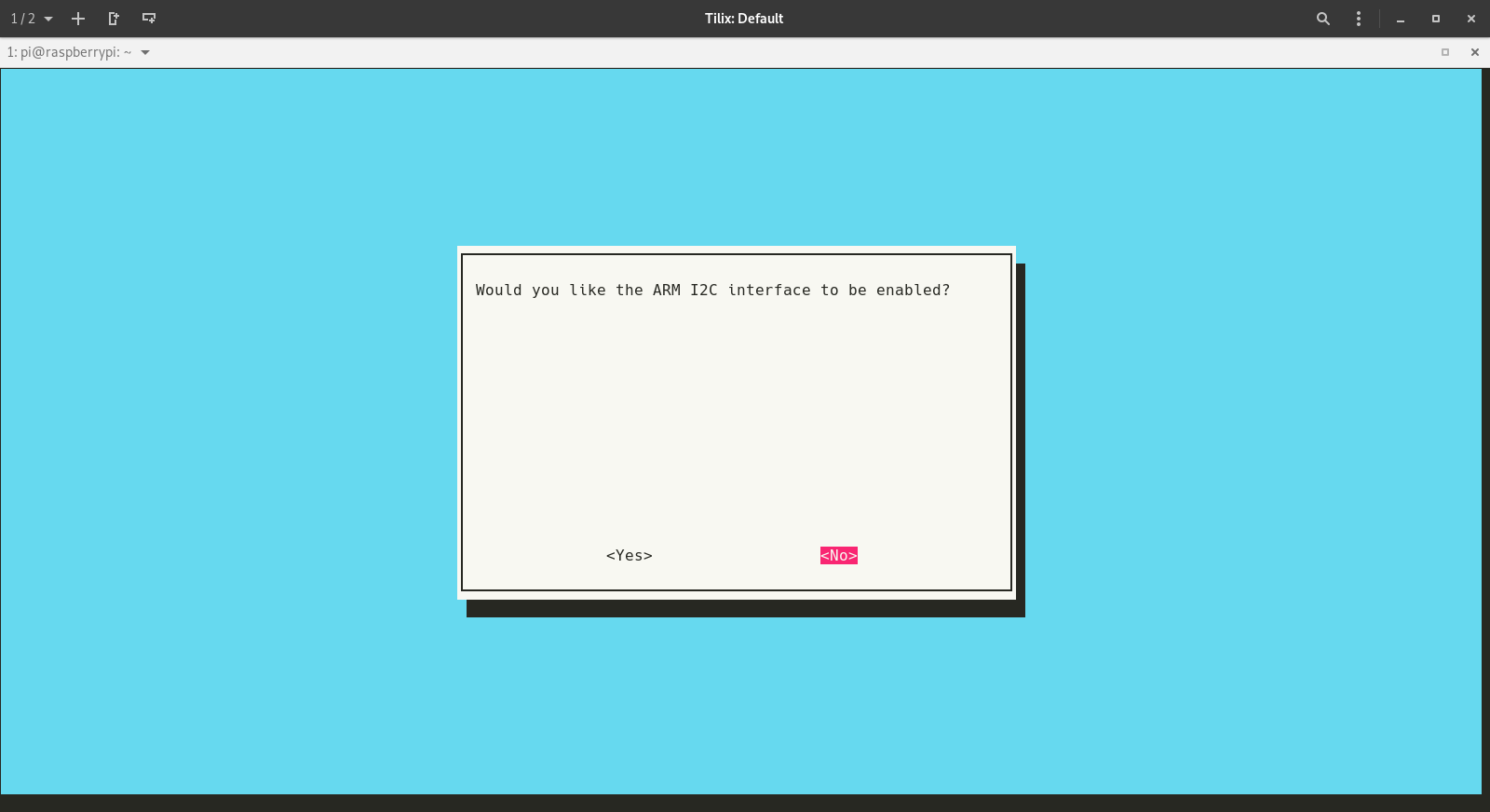Click the blank space inside the dialog box
This screenshot has height=812, width=1490.
point(736,419)
